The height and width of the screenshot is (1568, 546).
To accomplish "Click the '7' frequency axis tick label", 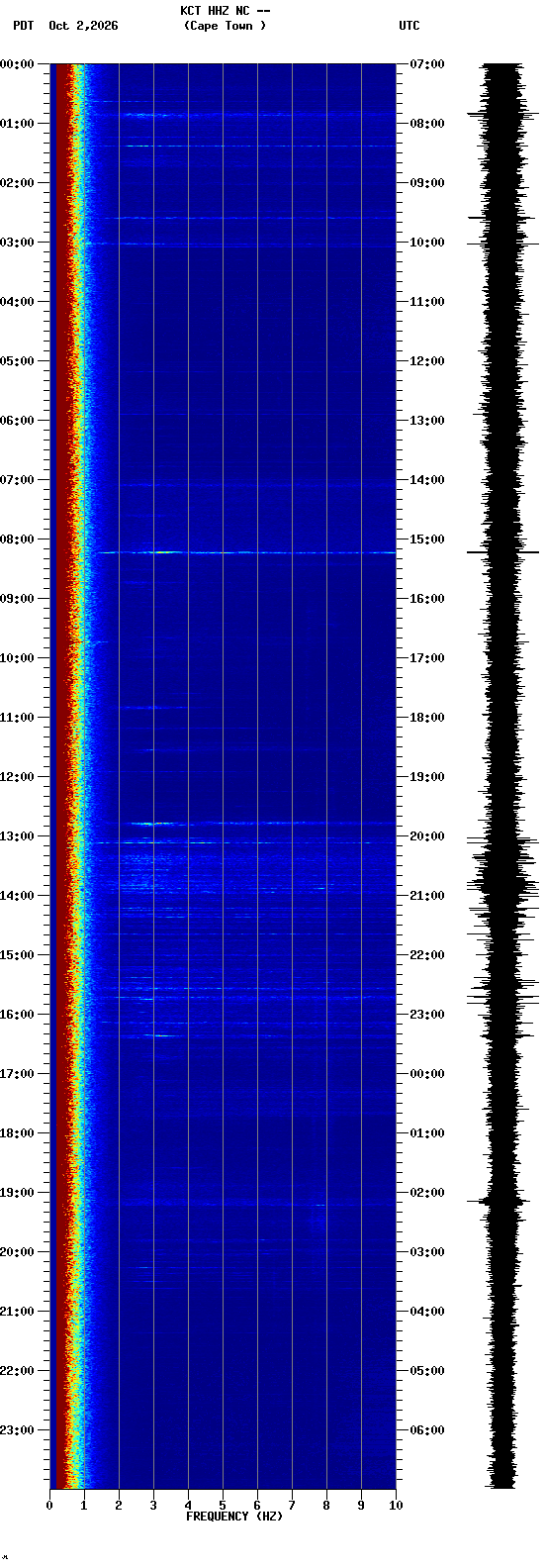I will (292, 1506).
